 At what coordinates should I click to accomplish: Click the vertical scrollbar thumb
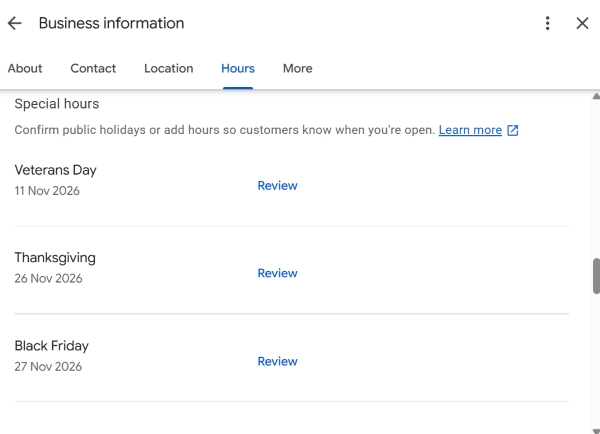pos(596,276)
